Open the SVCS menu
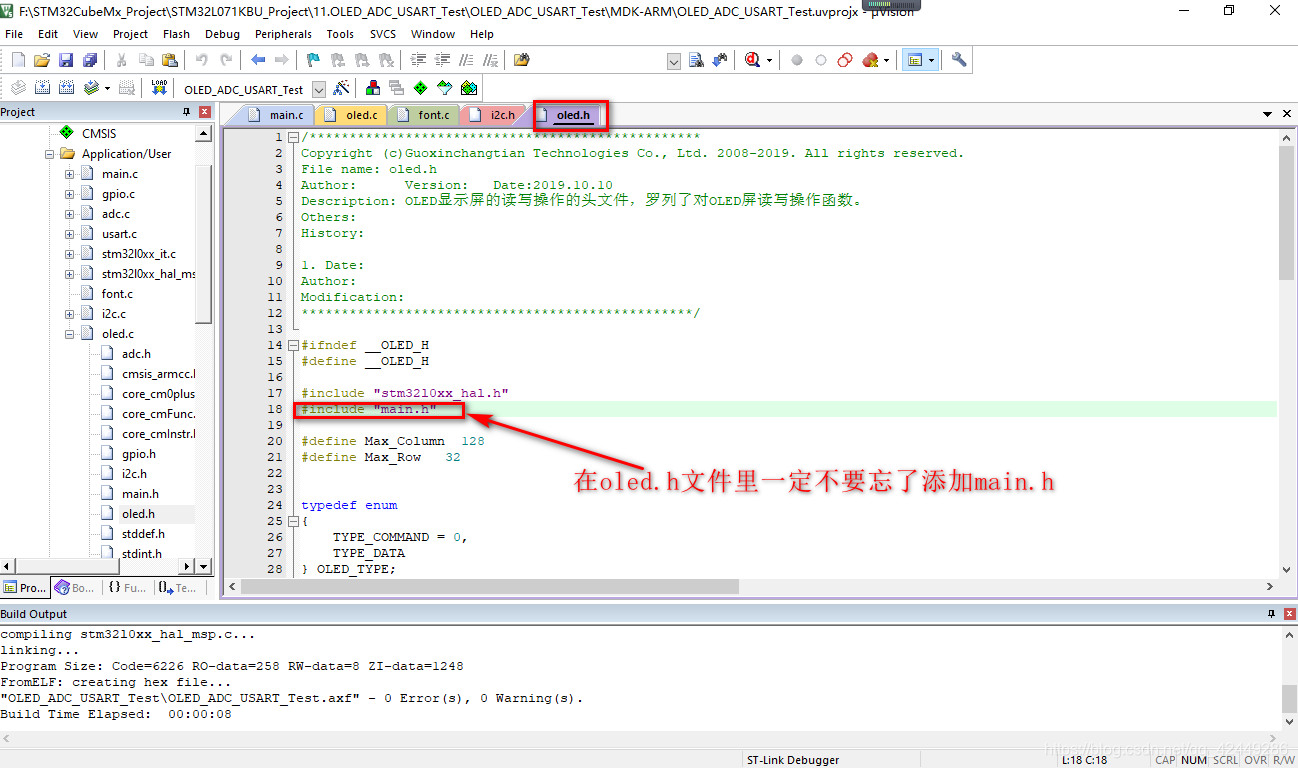 383,34
